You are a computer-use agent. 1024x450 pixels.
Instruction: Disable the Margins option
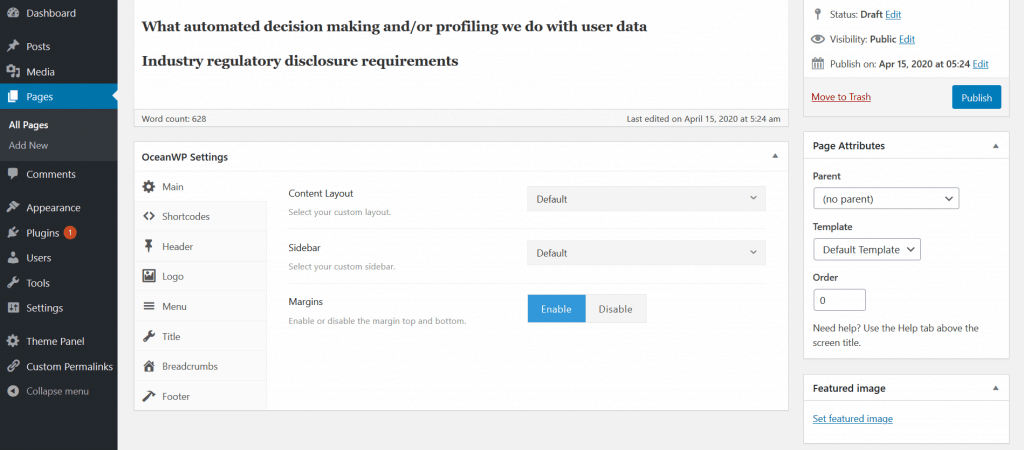(x=615, y=309)
